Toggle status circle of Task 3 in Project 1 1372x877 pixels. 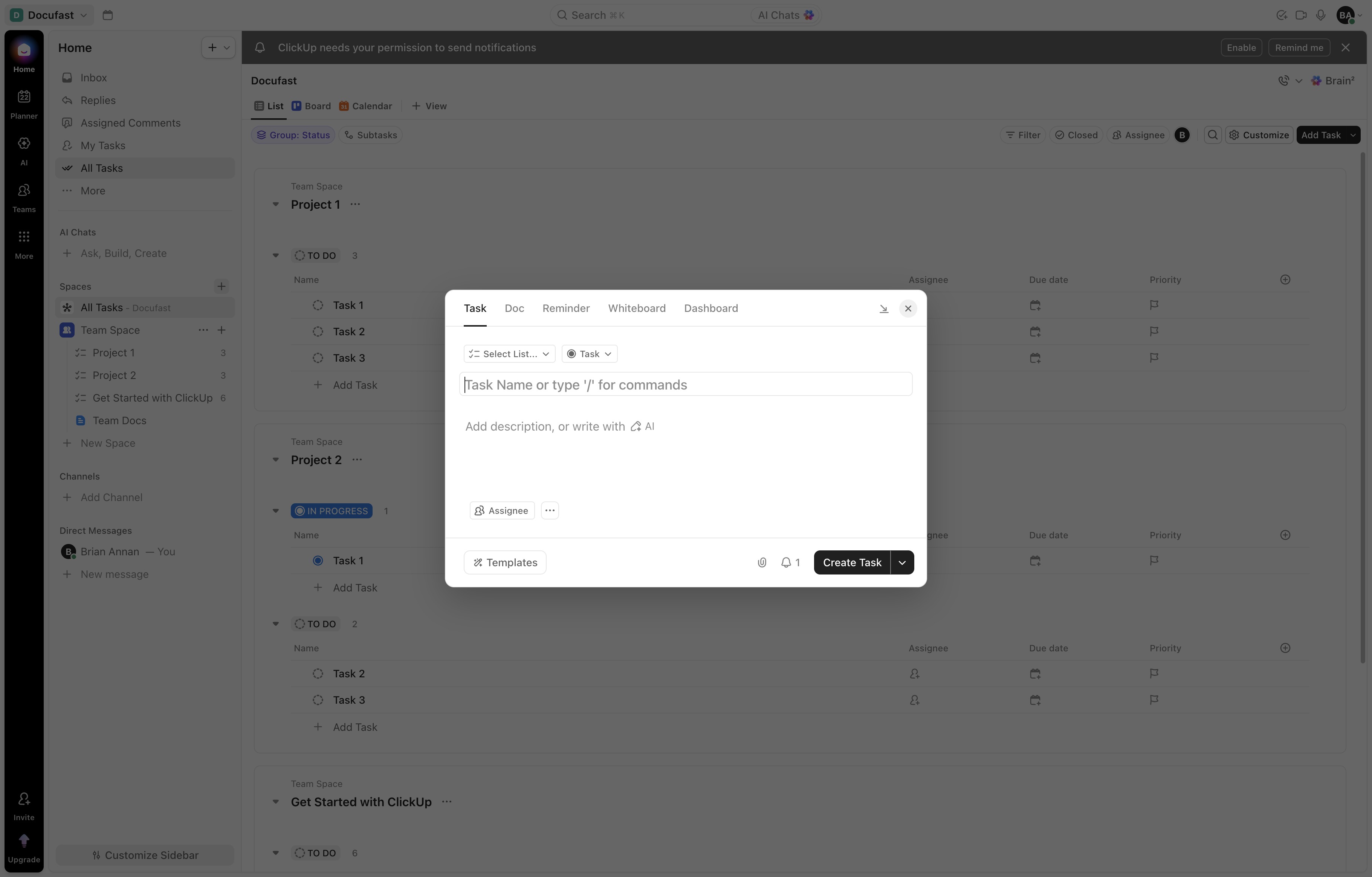pos(318,358)
